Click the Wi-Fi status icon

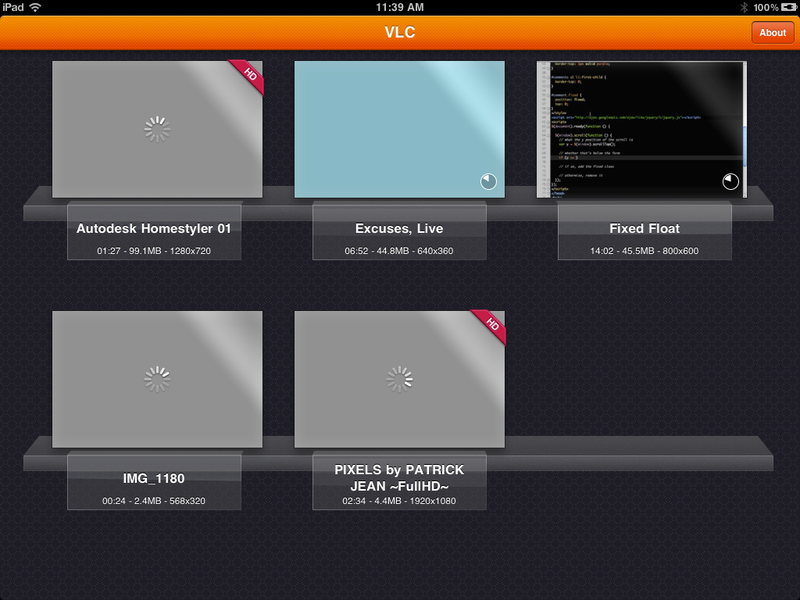35,7
